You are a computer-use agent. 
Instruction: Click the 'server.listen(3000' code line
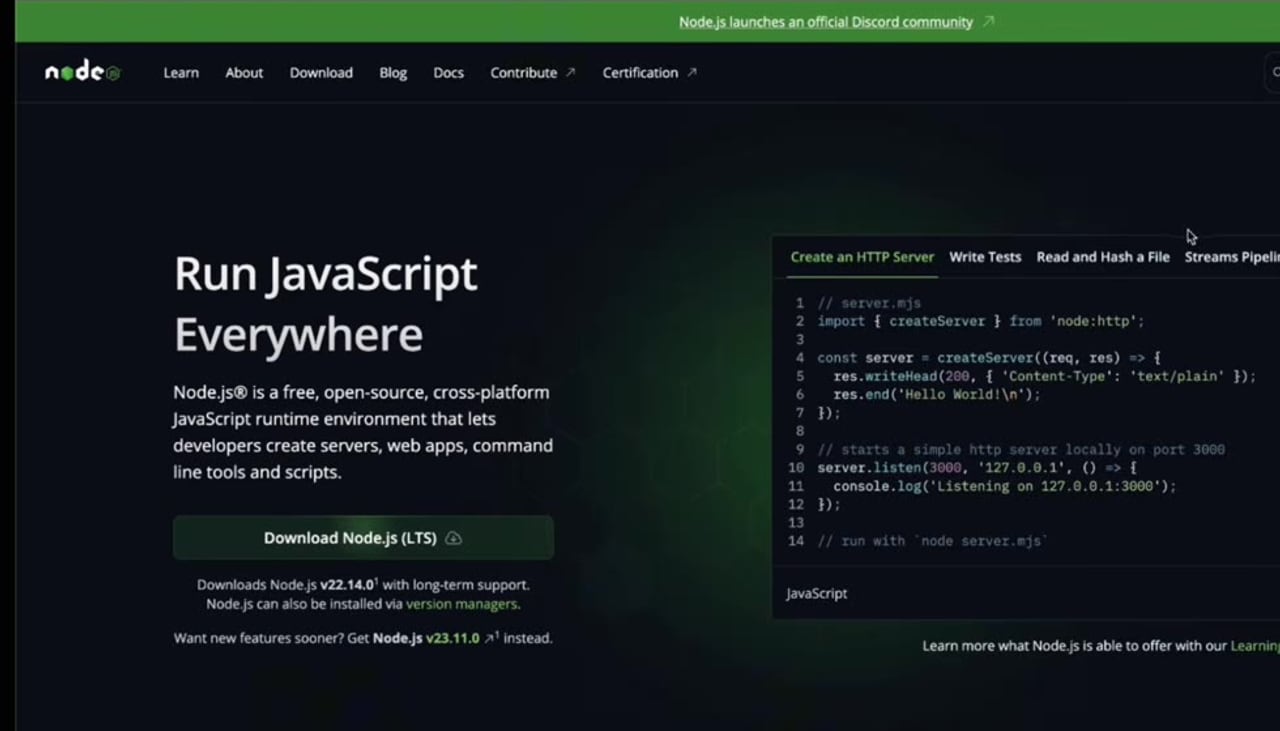[977, 467]
